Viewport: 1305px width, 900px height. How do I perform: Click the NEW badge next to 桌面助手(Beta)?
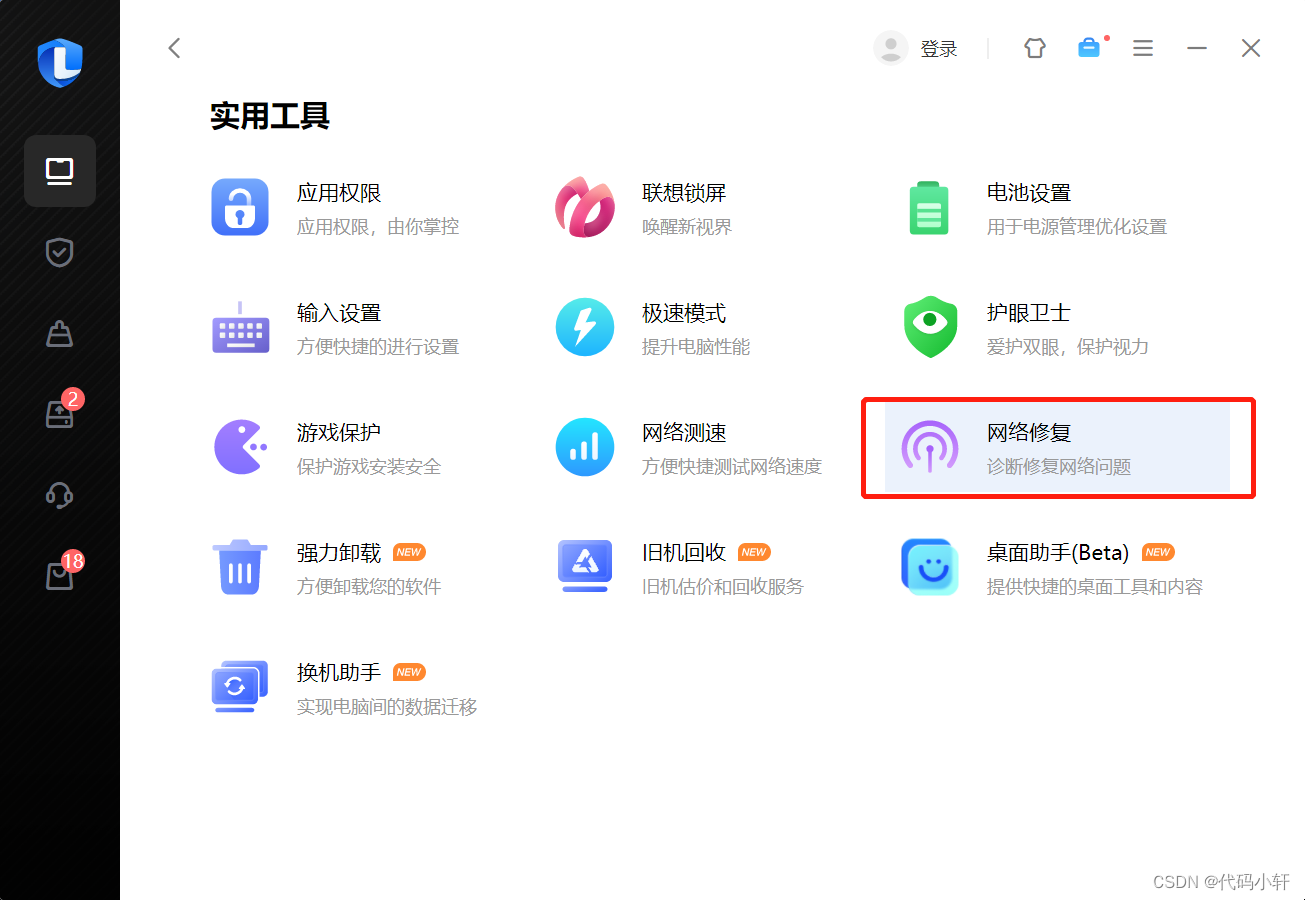[x=1158, y=552]
